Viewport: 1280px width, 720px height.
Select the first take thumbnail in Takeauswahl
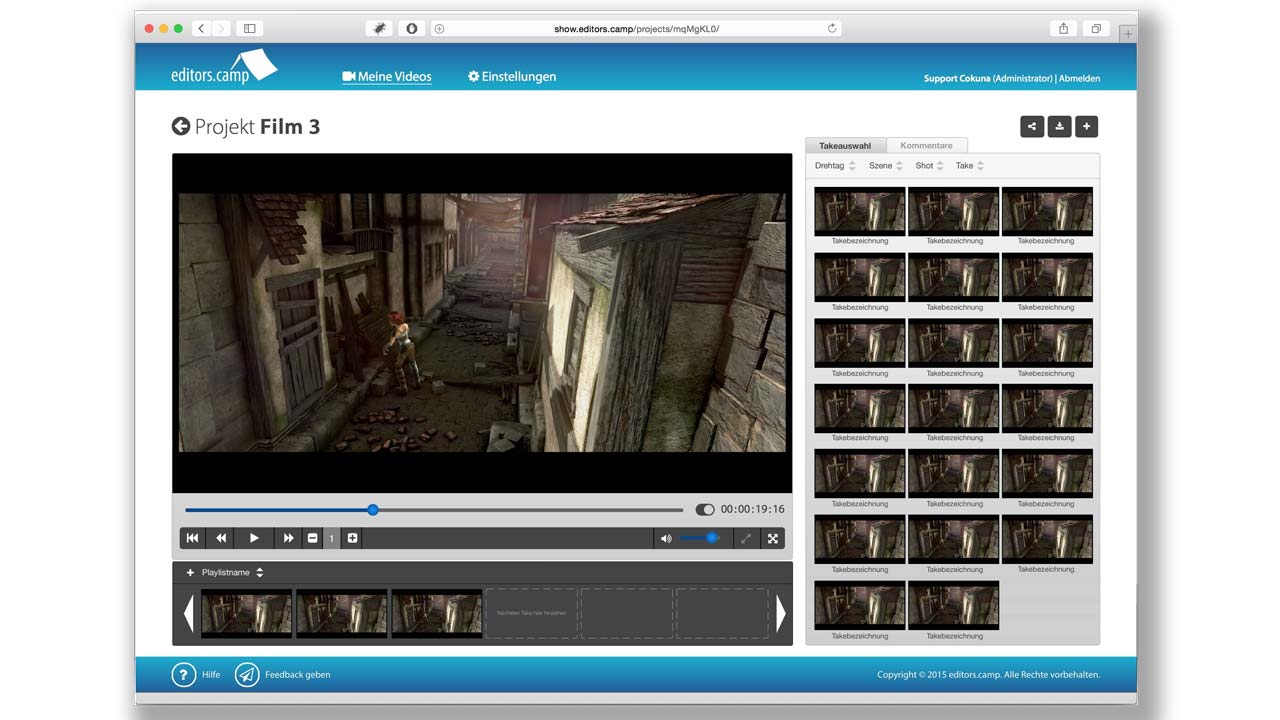(x=859, y=211)
